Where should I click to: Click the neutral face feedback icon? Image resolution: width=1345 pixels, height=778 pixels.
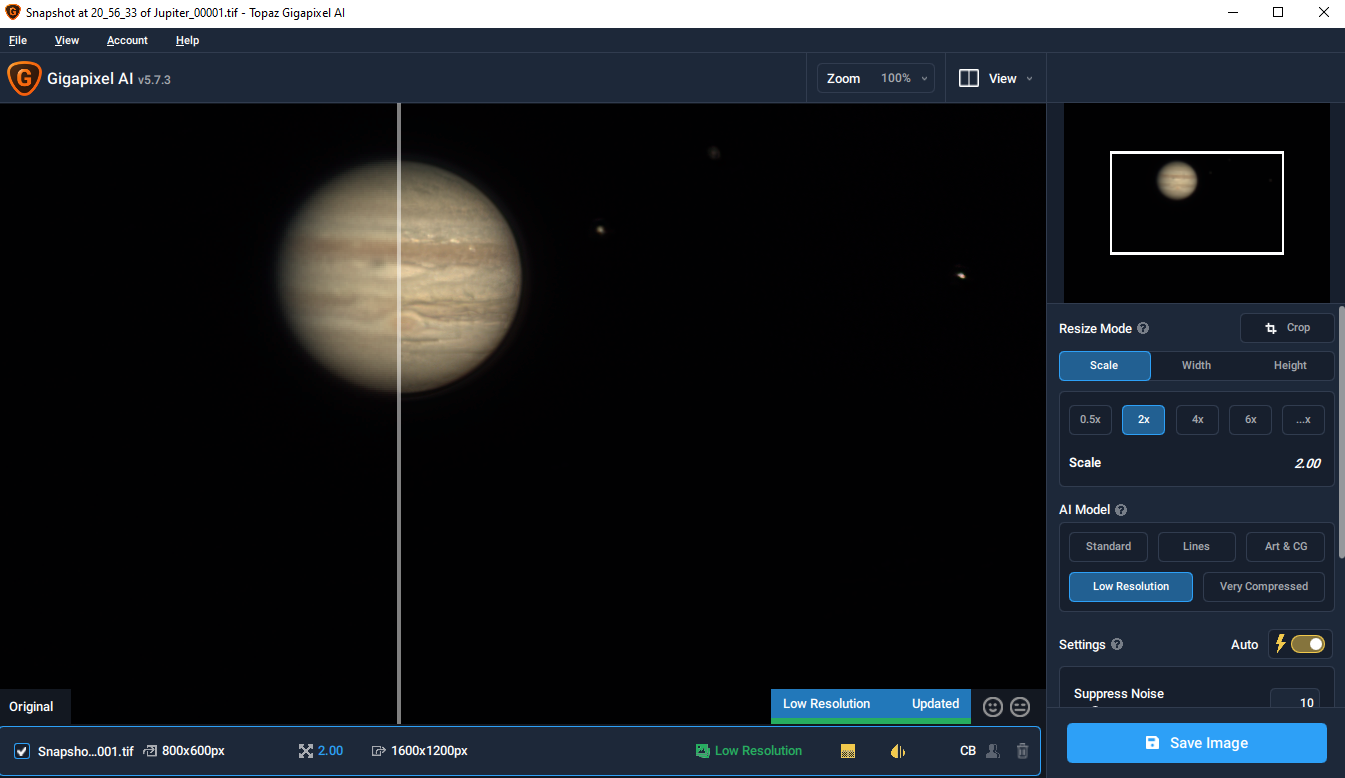tap(1020, 706)
